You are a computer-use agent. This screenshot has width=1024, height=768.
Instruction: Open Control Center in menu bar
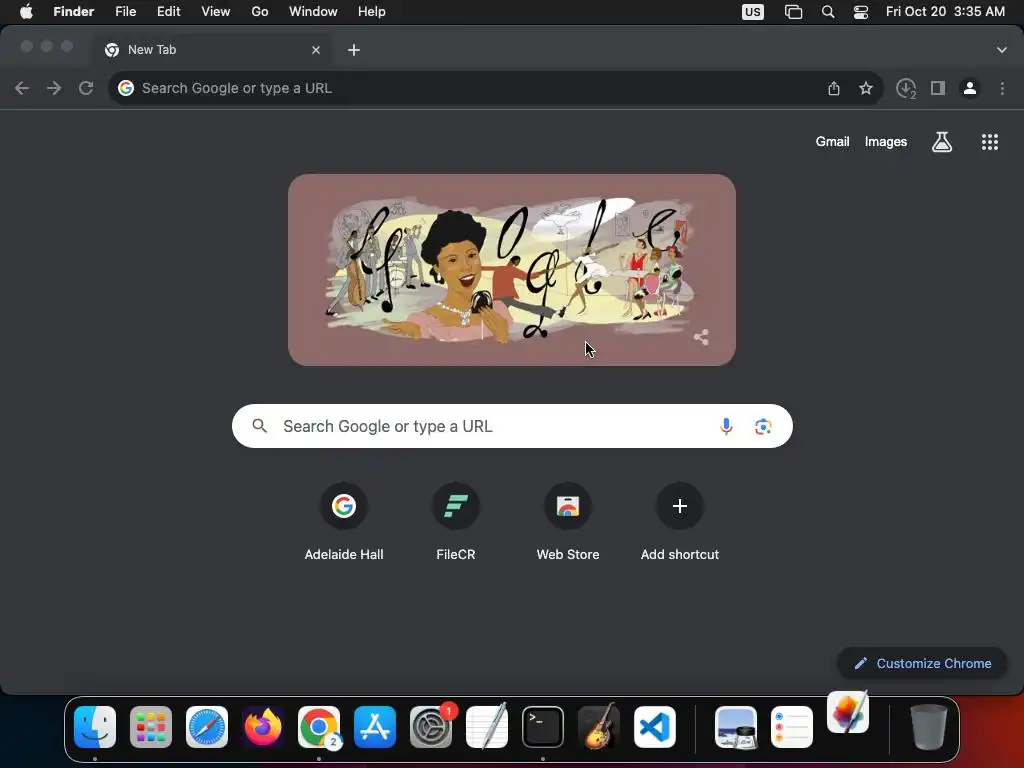pos(861,12)
